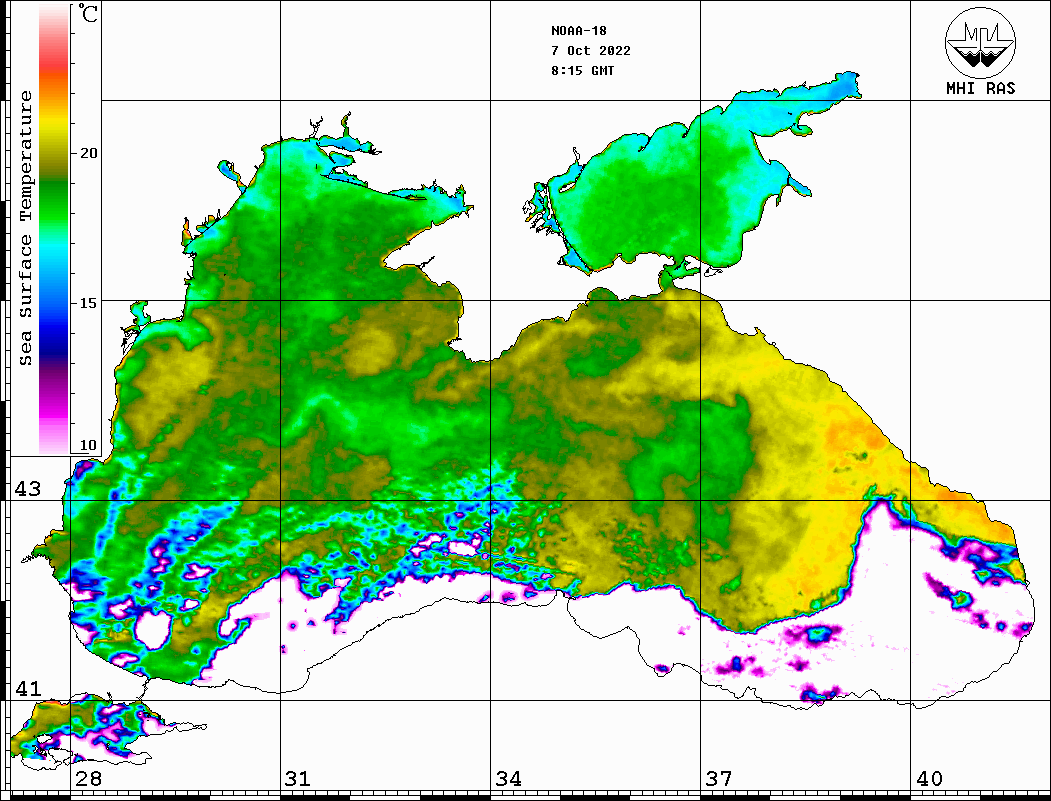Click latitude label '43'
The height and width of the screenshot is (801, 1051).
[x=28, y=489]
